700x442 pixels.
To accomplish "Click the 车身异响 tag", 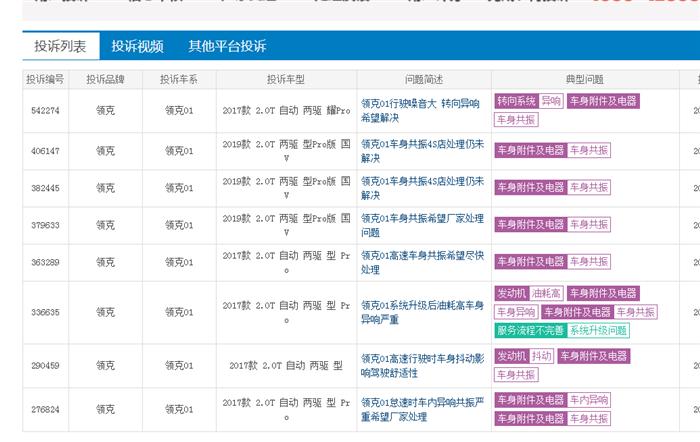I will (x=516, y=312).
